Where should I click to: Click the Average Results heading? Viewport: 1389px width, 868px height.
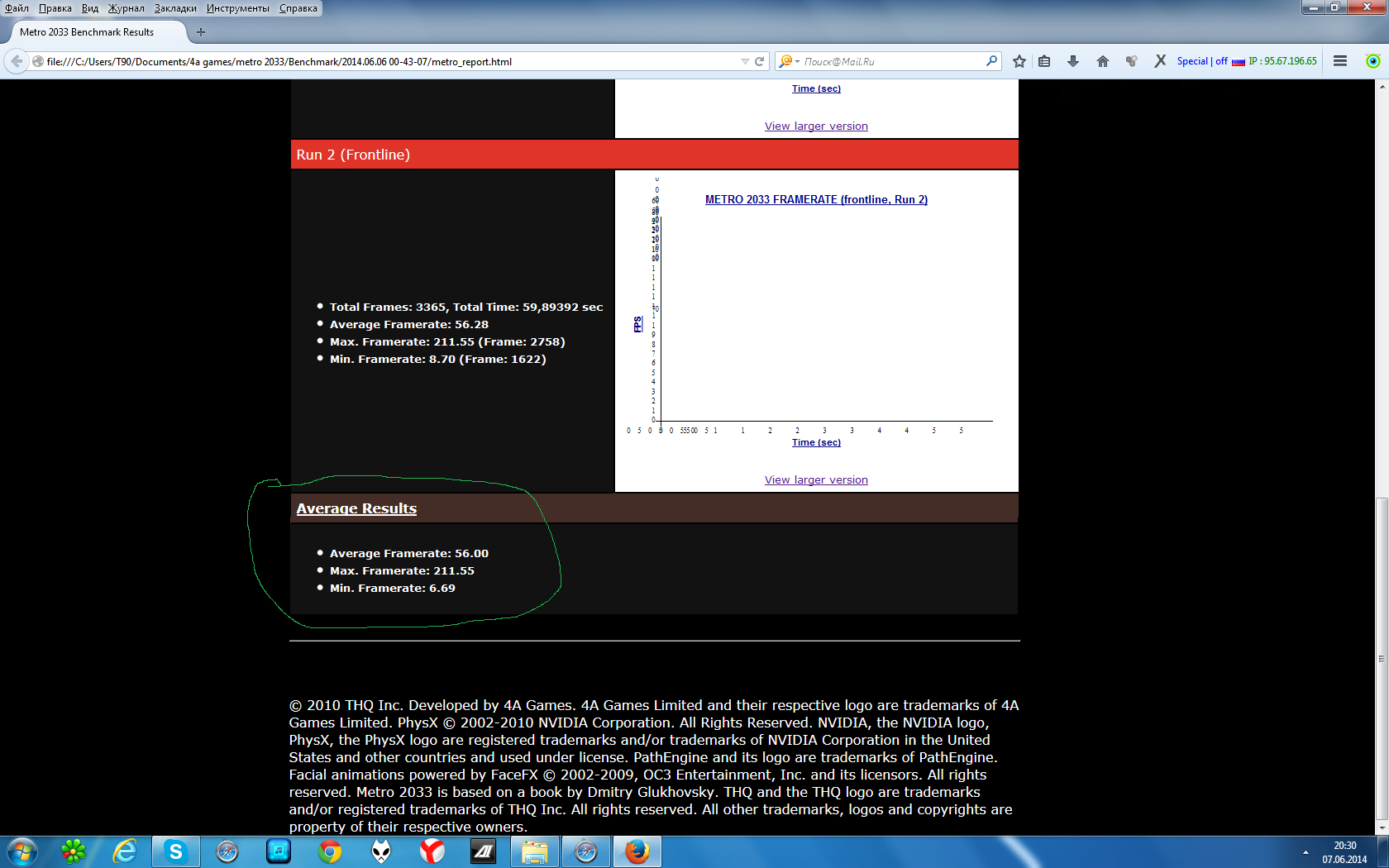click(x=356, y=508)
